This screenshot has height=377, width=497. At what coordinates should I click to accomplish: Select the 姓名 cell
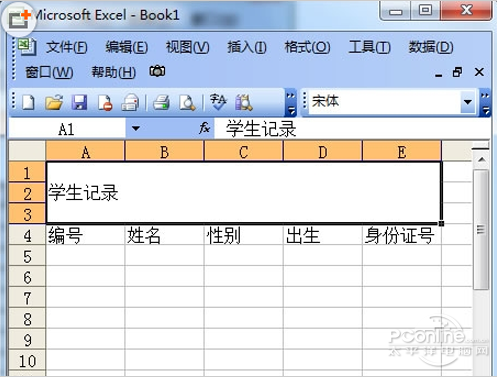(164, 235)
